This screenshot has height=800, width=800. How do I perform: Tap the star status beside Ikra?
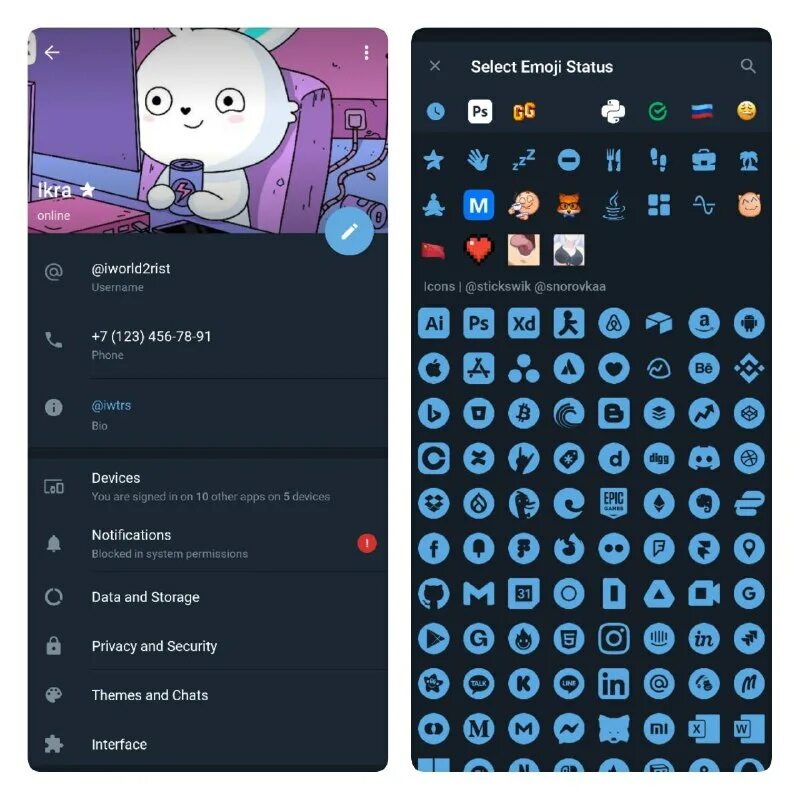tap(88, 190)
